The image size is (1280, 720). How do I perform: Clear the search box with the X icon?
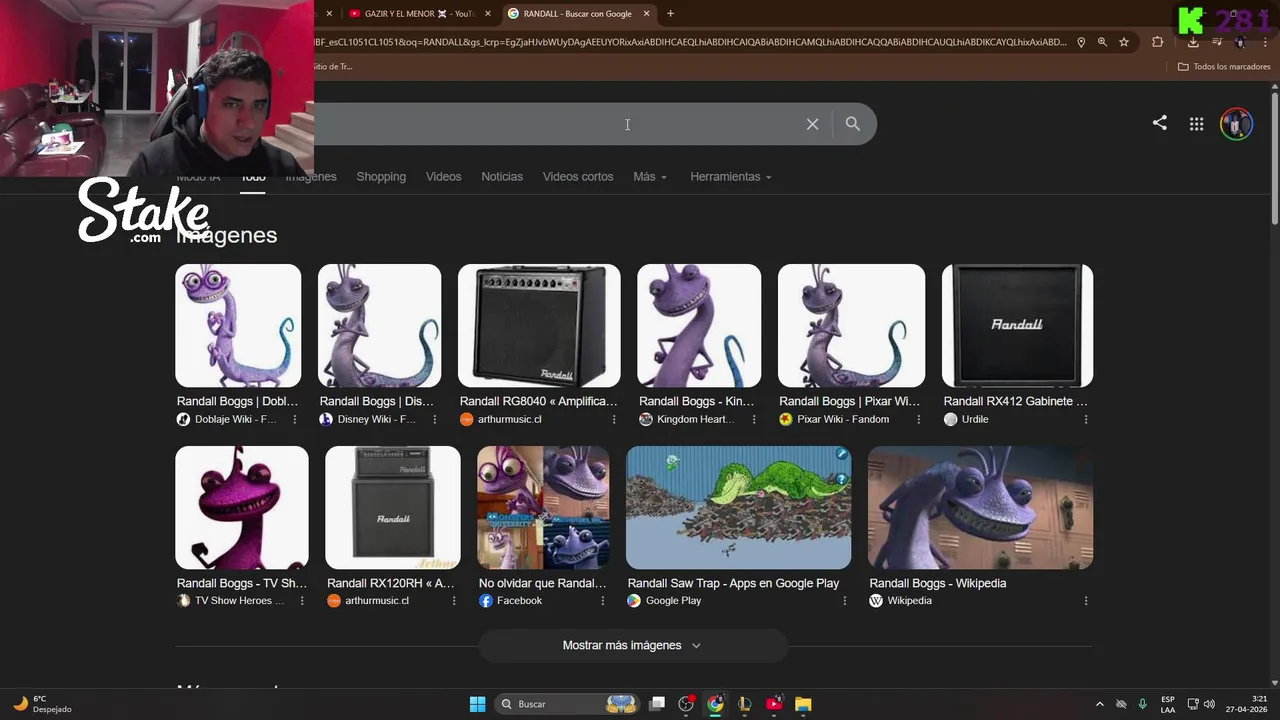[812, 124]
